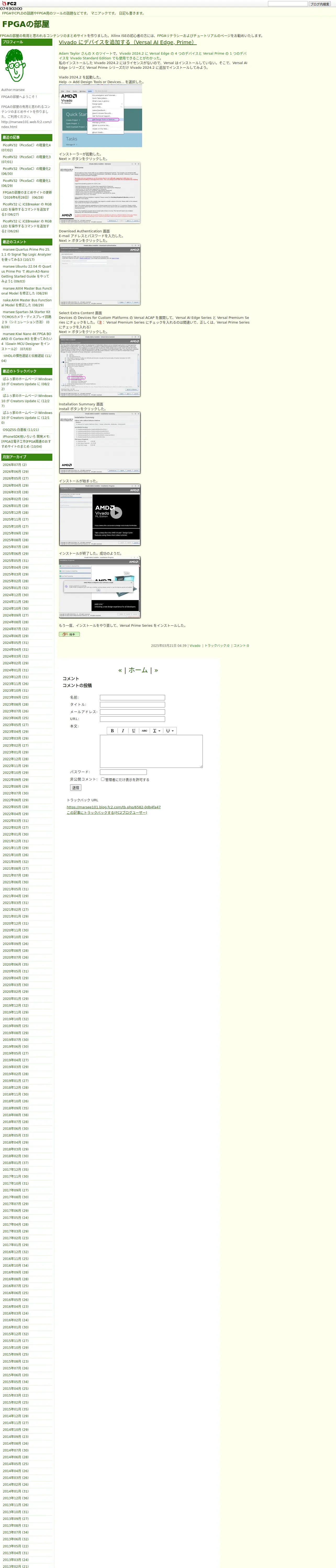Viewport: 336px width, 1568px height.
Task: Click the 拍手 clap icon below the article
Action: pos(70,634)
